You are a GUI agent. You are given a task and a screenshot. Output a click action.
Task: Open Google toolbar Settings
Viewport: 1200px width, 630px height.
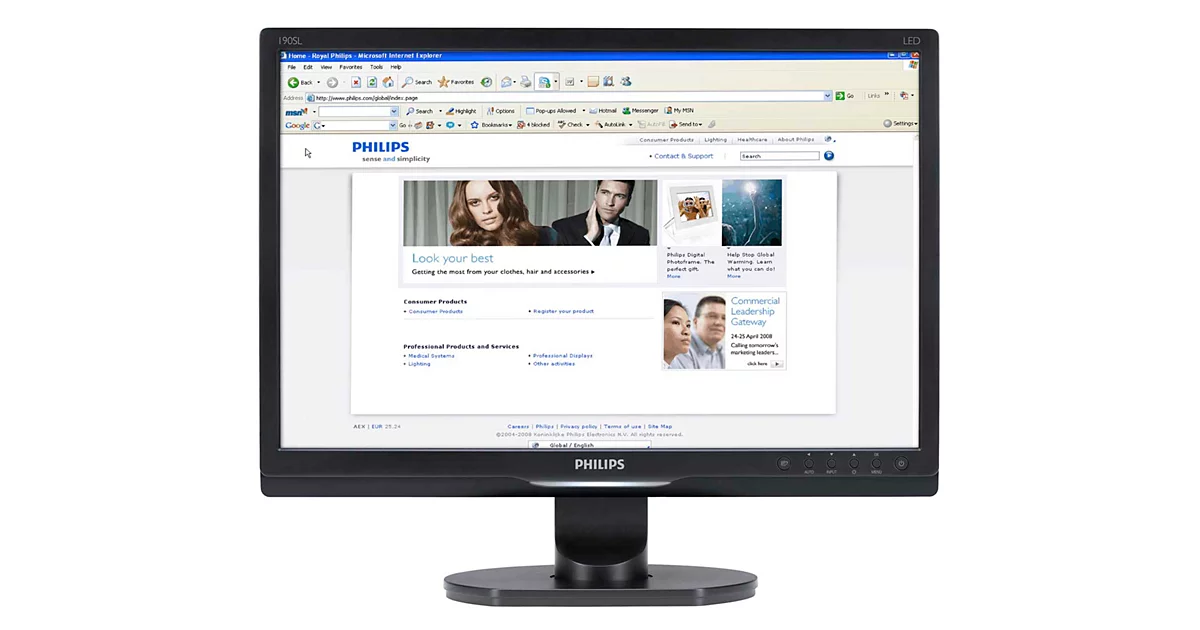point(900,123)
